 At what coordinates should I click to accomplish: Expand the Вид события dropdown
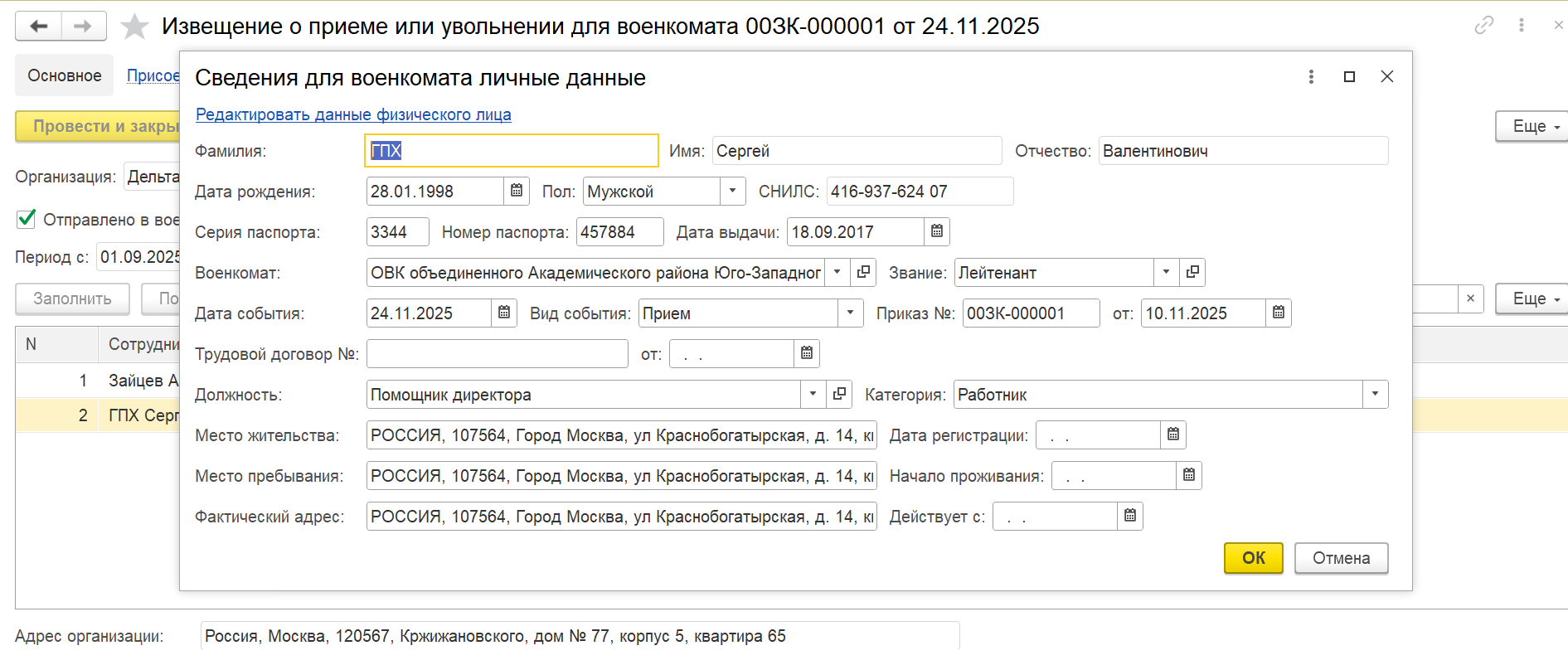[x=850, y=313]
